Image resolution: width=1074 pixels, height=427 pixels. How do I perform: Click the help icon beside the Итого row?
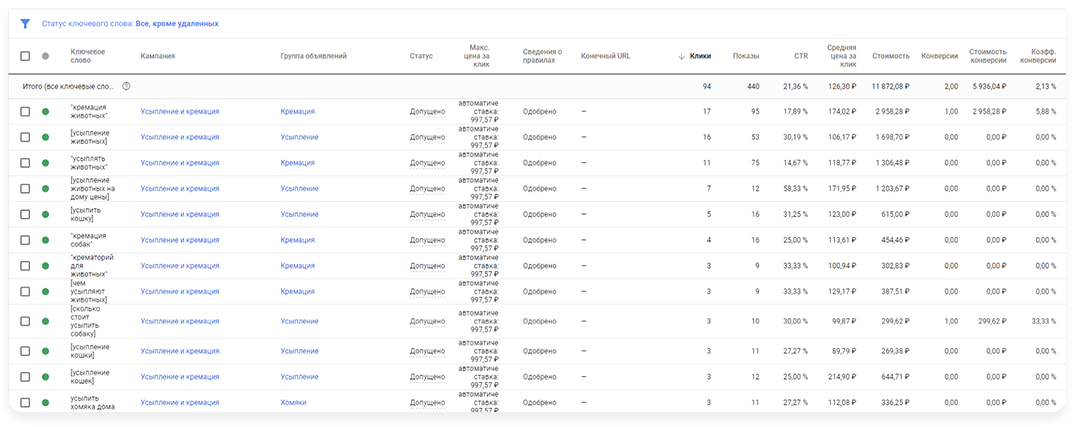coord(126,86)
